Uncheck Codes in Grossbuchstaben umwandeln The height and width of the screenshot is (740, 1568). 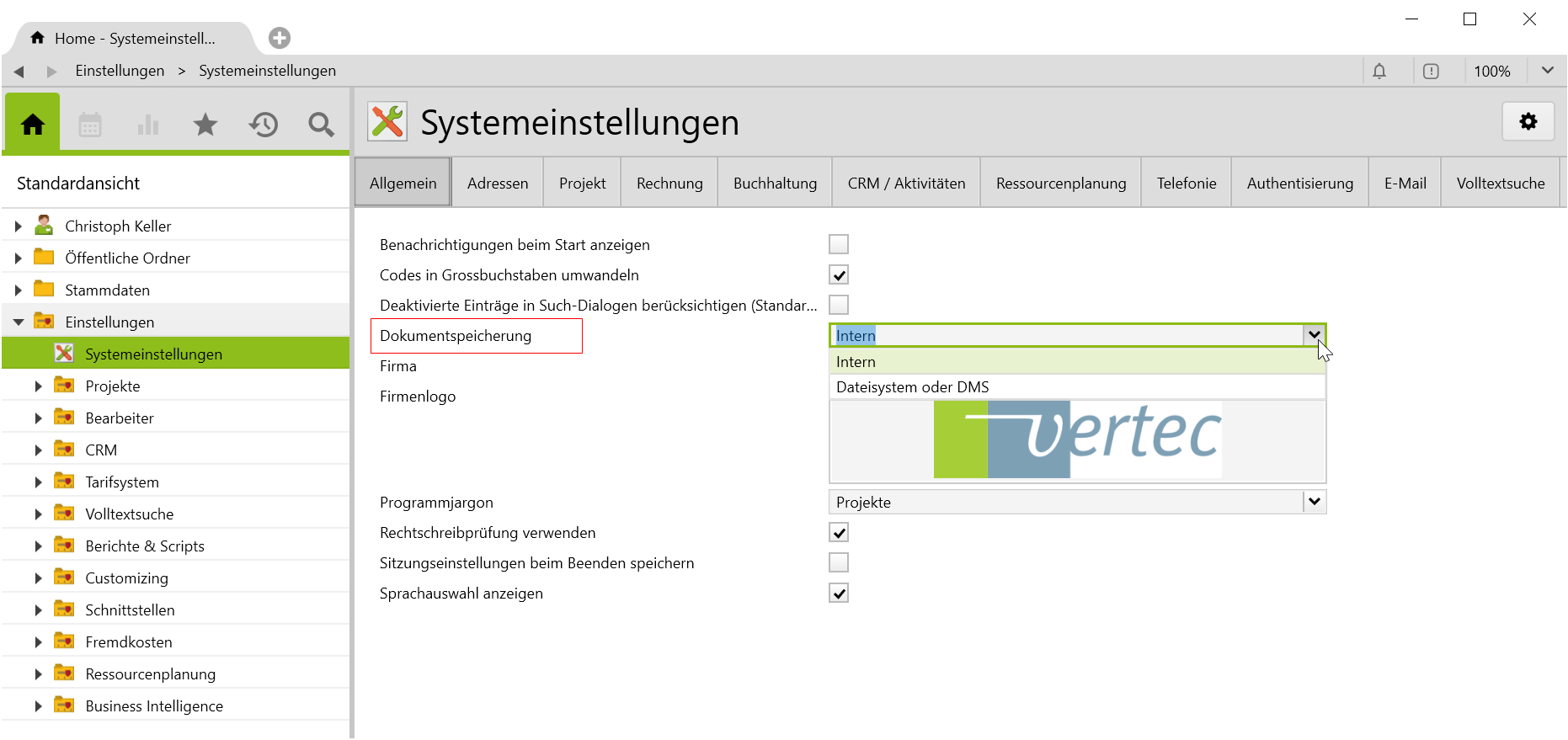click(838, 275)
